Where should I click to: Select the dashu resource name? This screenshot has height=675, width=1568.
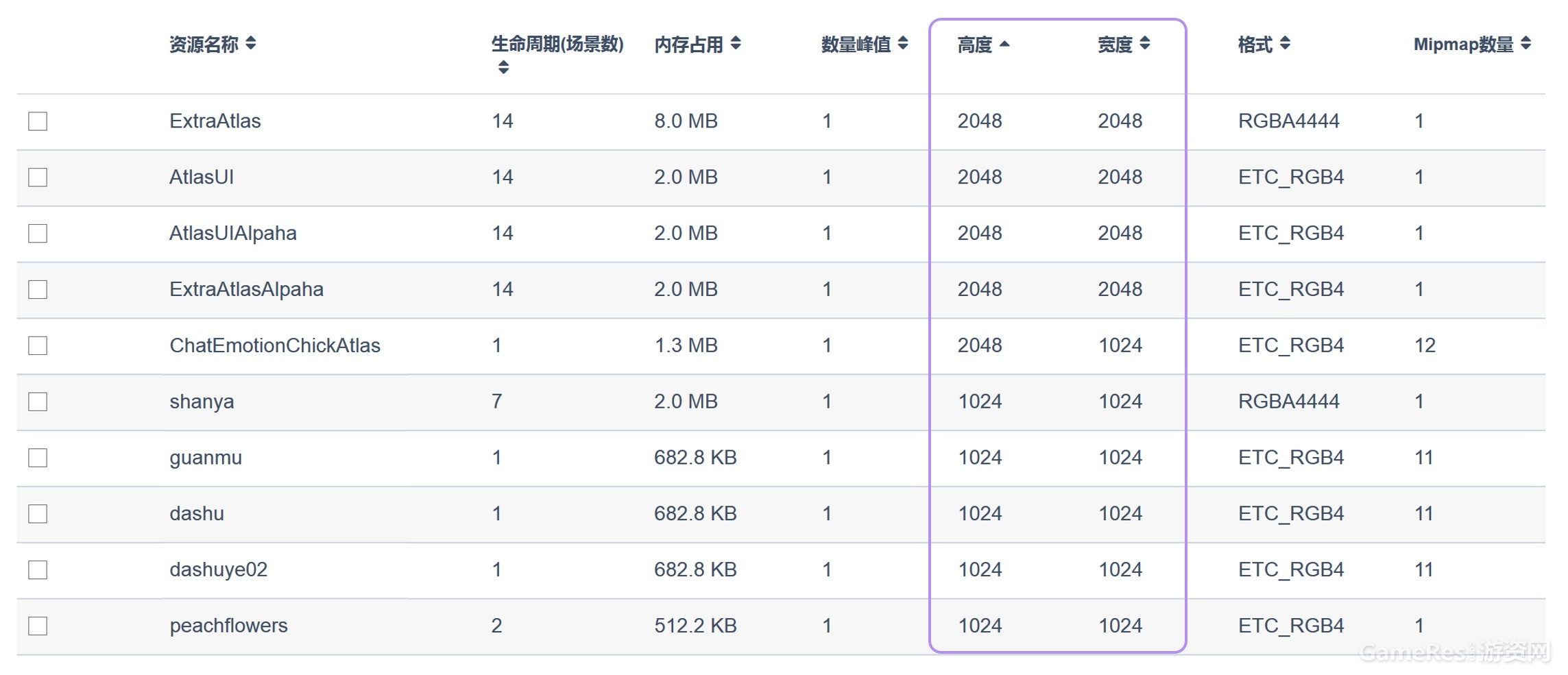197,514
